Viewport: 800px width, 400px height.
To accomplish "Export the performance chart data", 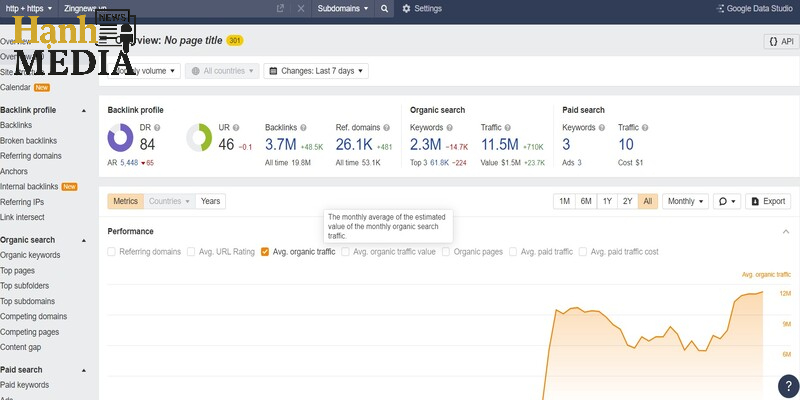I will coord(768,201).
